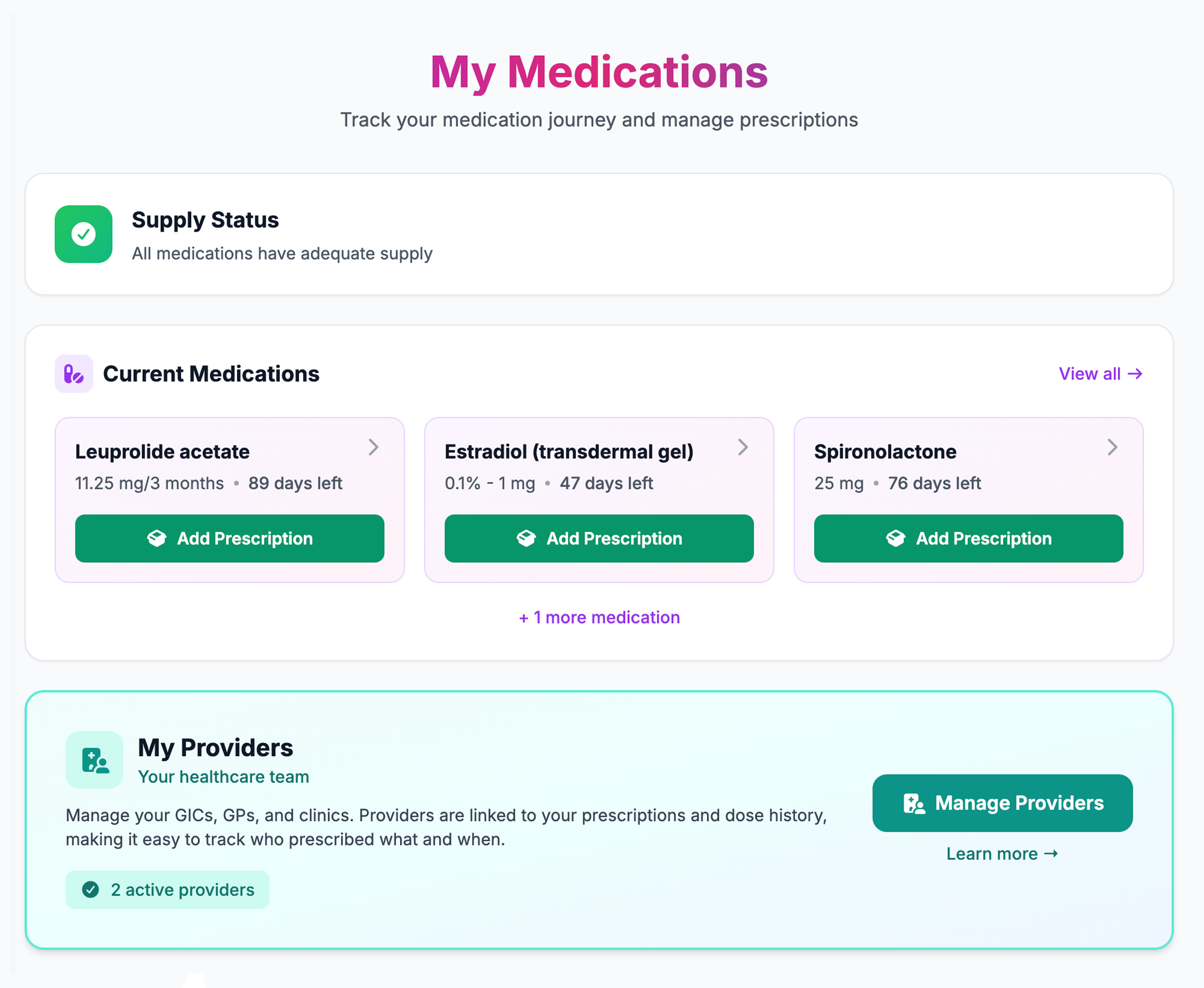Select the My Providers clinic icon

(94, 760)
